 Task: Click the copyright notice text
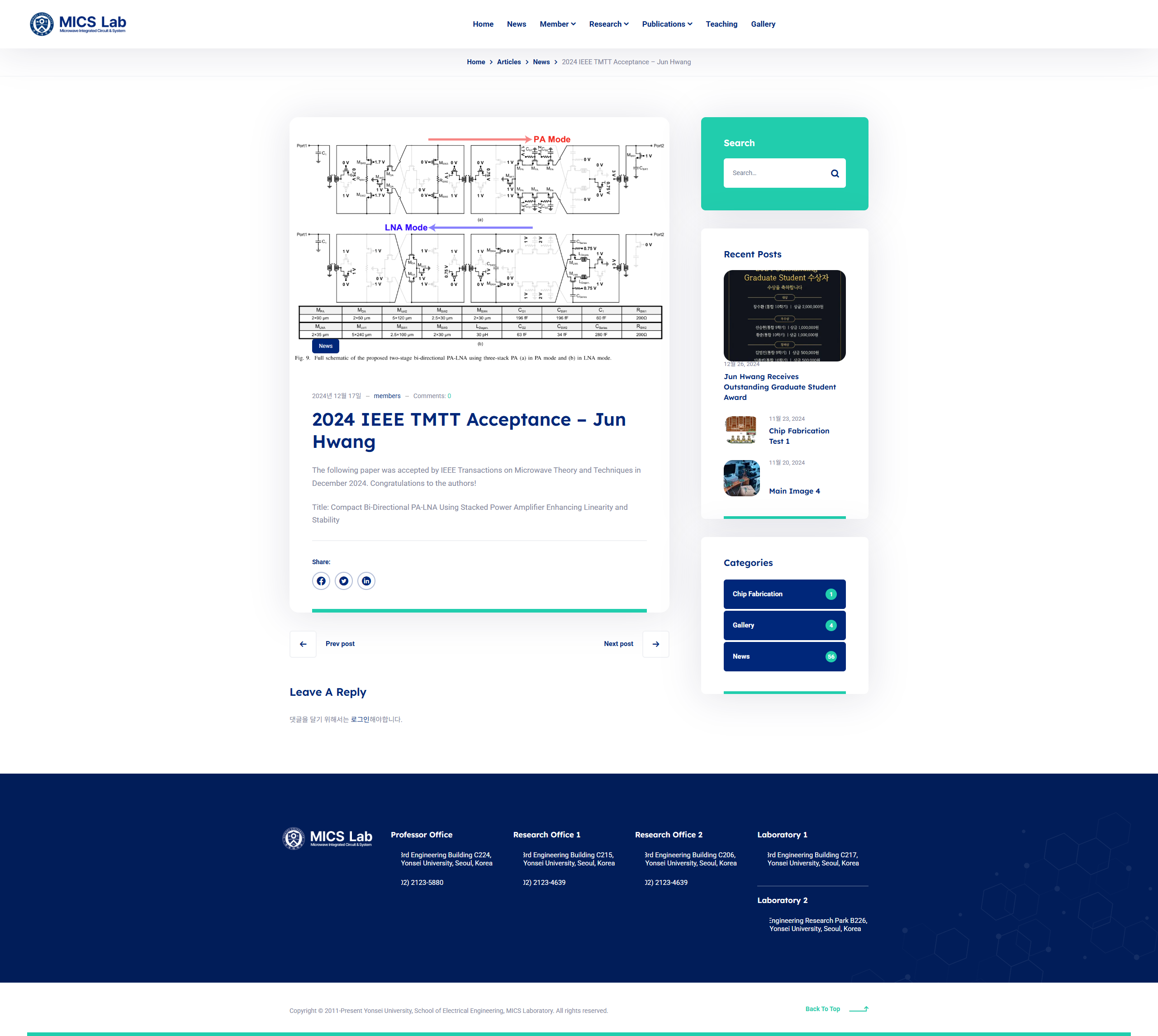click(x=448, y=1011)
